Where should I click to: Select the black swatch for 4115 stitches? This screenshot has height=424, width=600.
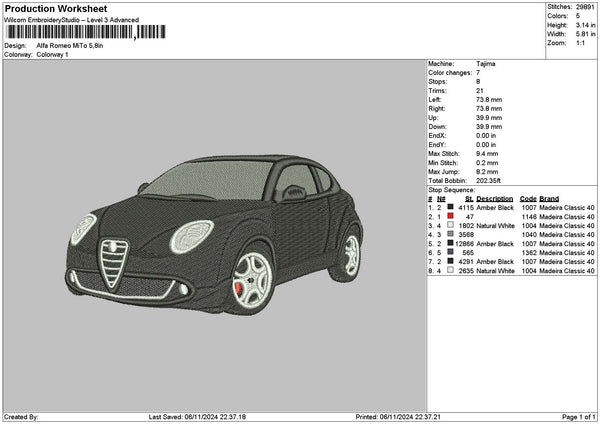tap(451, 207)
